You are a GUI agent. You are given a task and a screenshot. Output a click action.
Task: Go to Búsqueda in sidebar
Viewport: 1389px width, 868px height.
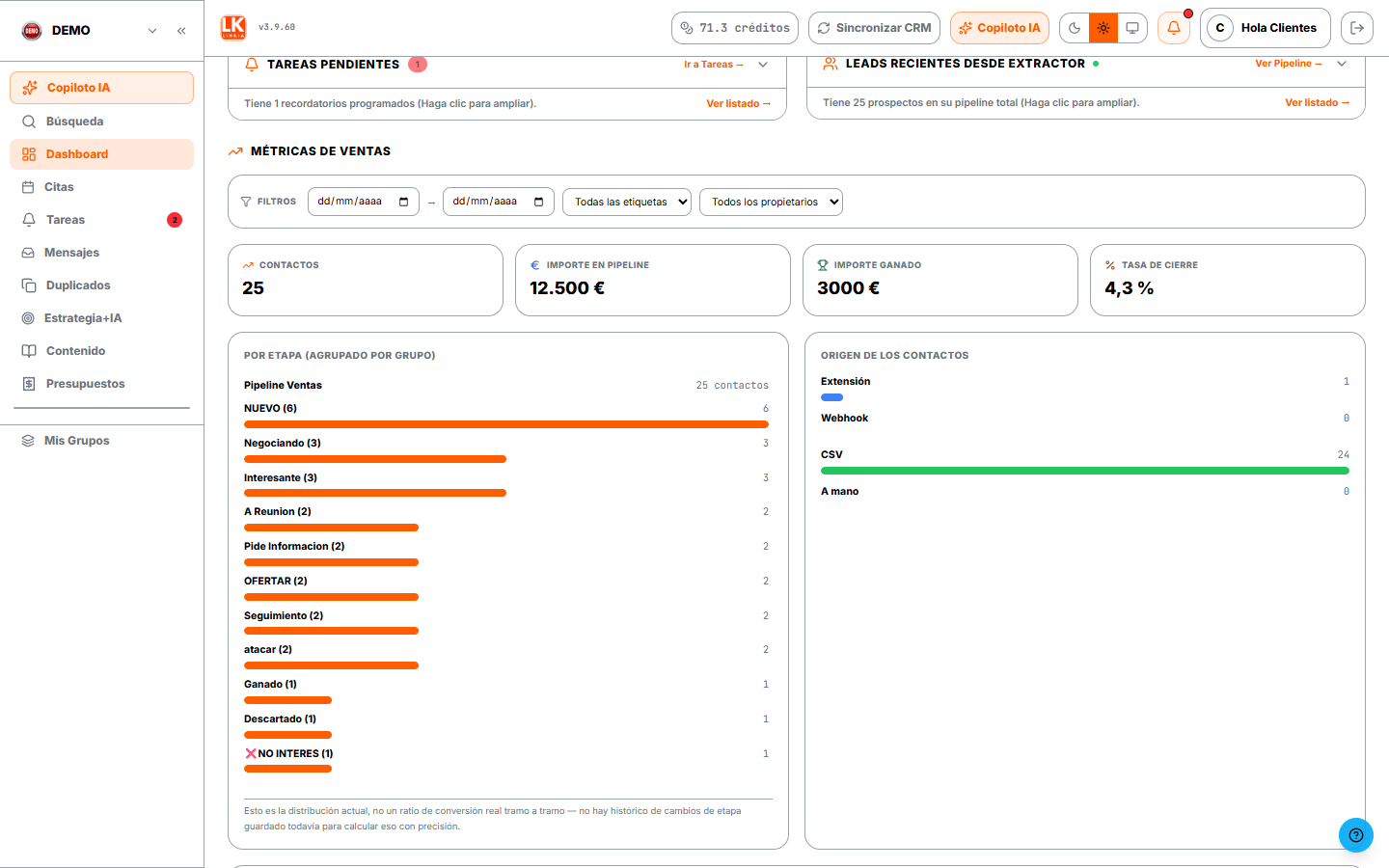pyautogui.click(x=101, y=122)
